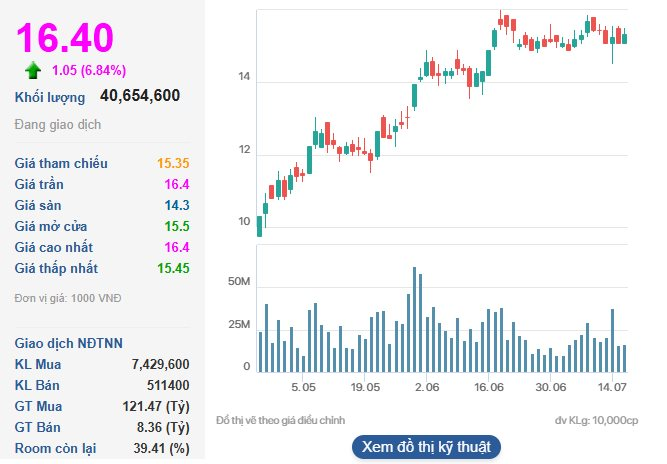The height and width of the screenshot is (464, 667).
Task: Select the Giá mở cửa value 15.5
Action: tap(176, 226)
